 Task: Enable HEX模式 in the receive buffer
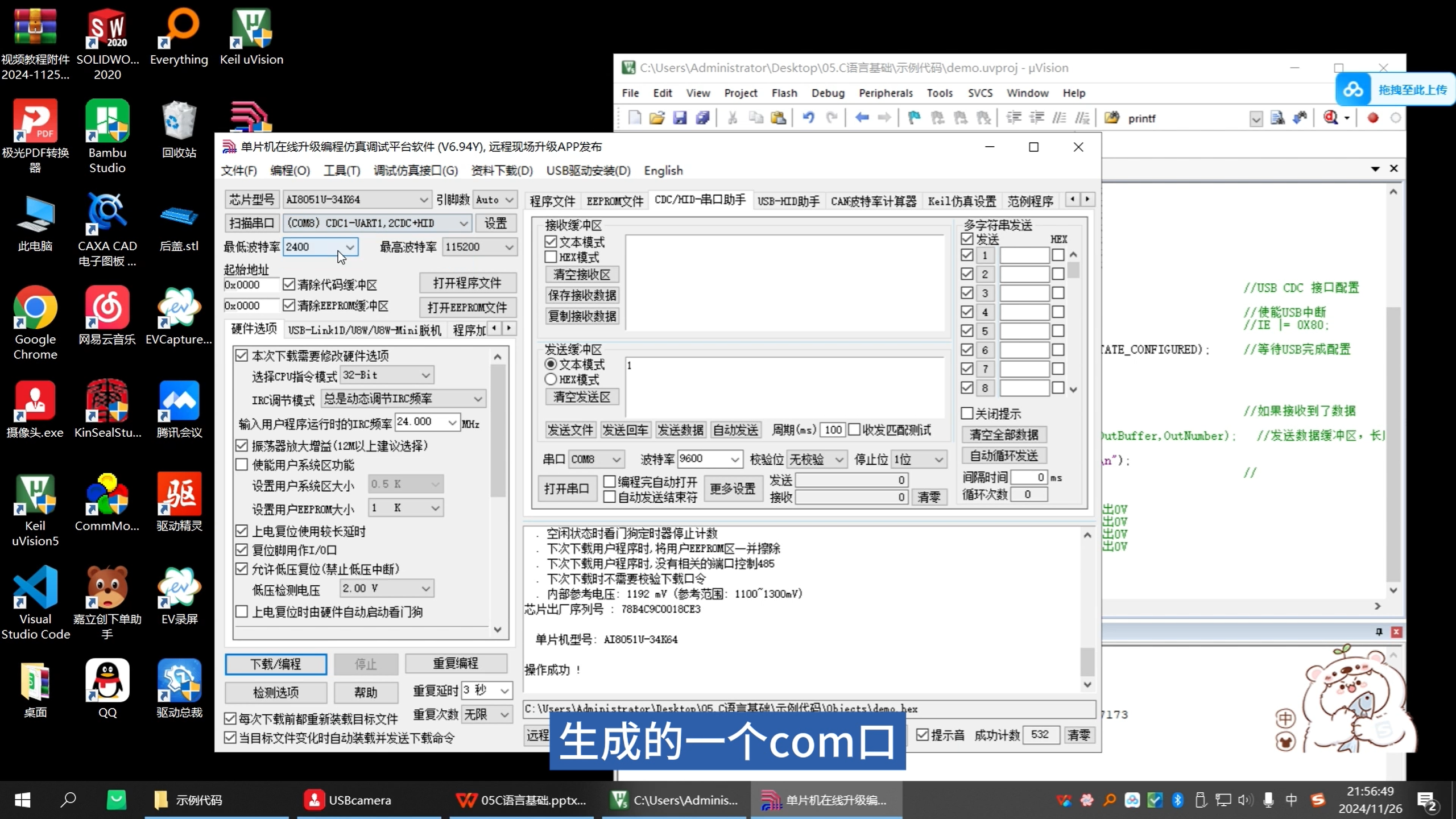[x=551, y=257]
